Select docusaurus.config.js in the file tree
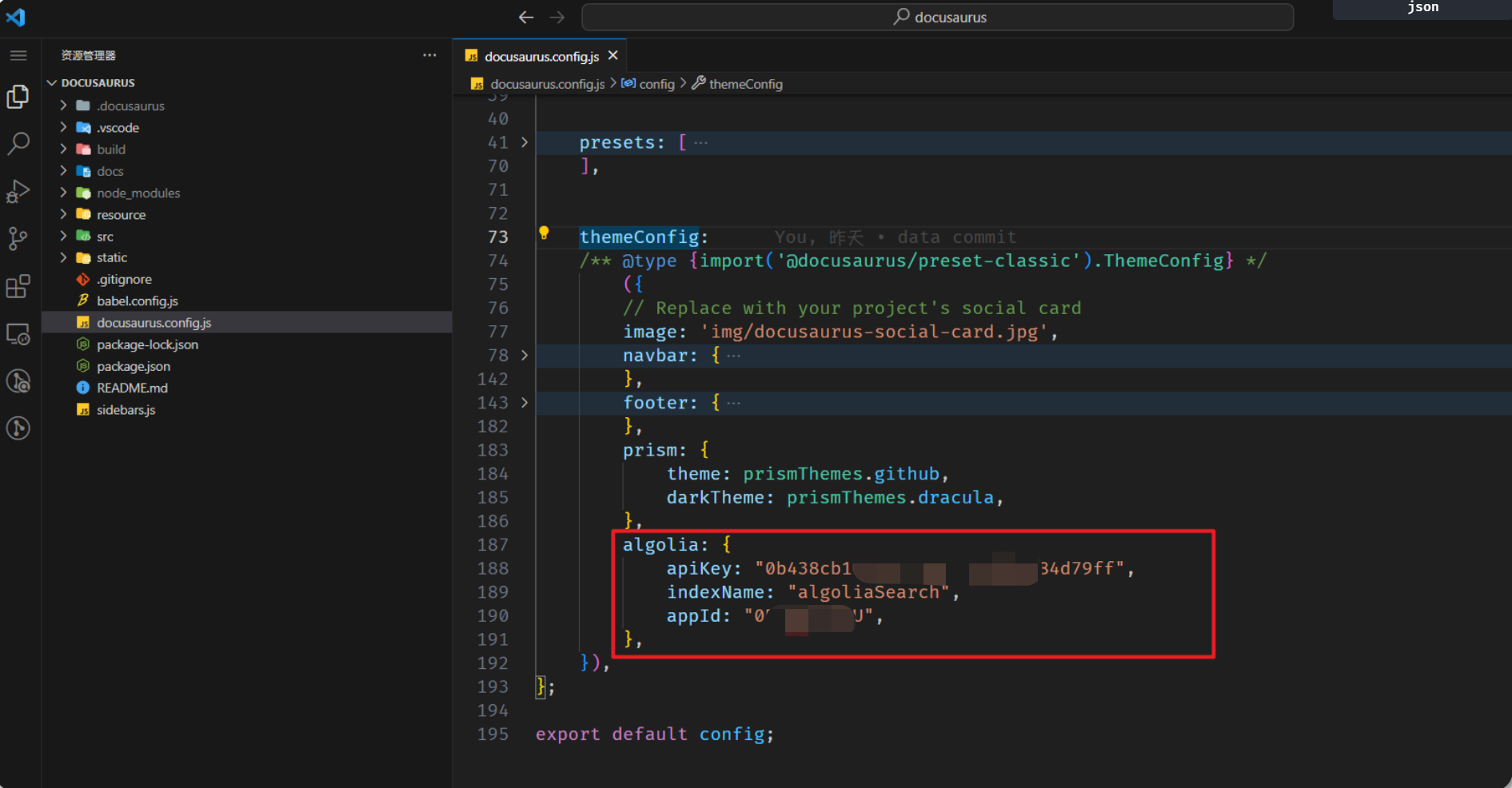Viewport: 1512px width, 788px height. (246, 322)
